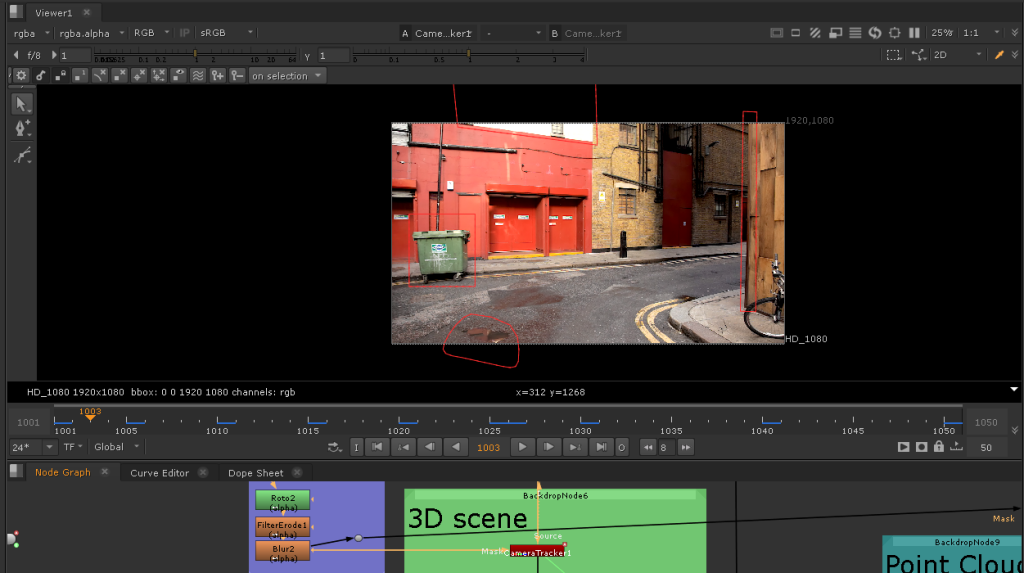Open the Dope Sheet tab
The height and width of the screenshot is (573, 1024).
[x=255, y=473]
